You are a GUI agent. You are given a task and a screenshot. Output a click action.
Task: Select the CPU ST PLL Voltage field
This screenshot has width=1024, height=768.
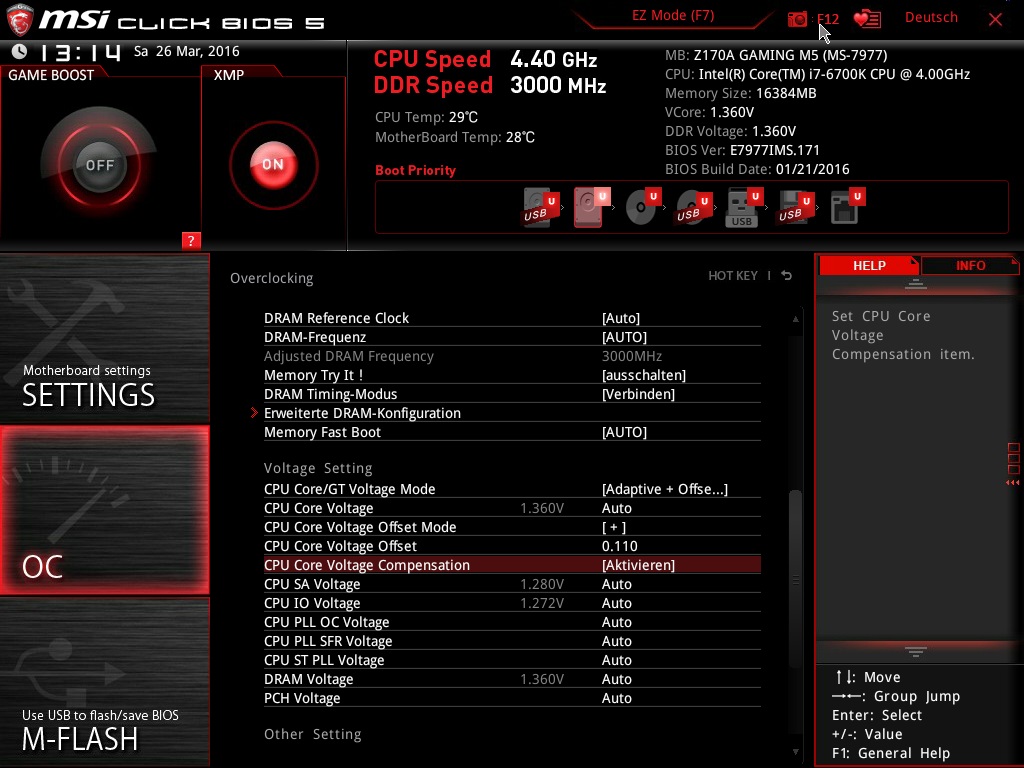click(512, 660)
